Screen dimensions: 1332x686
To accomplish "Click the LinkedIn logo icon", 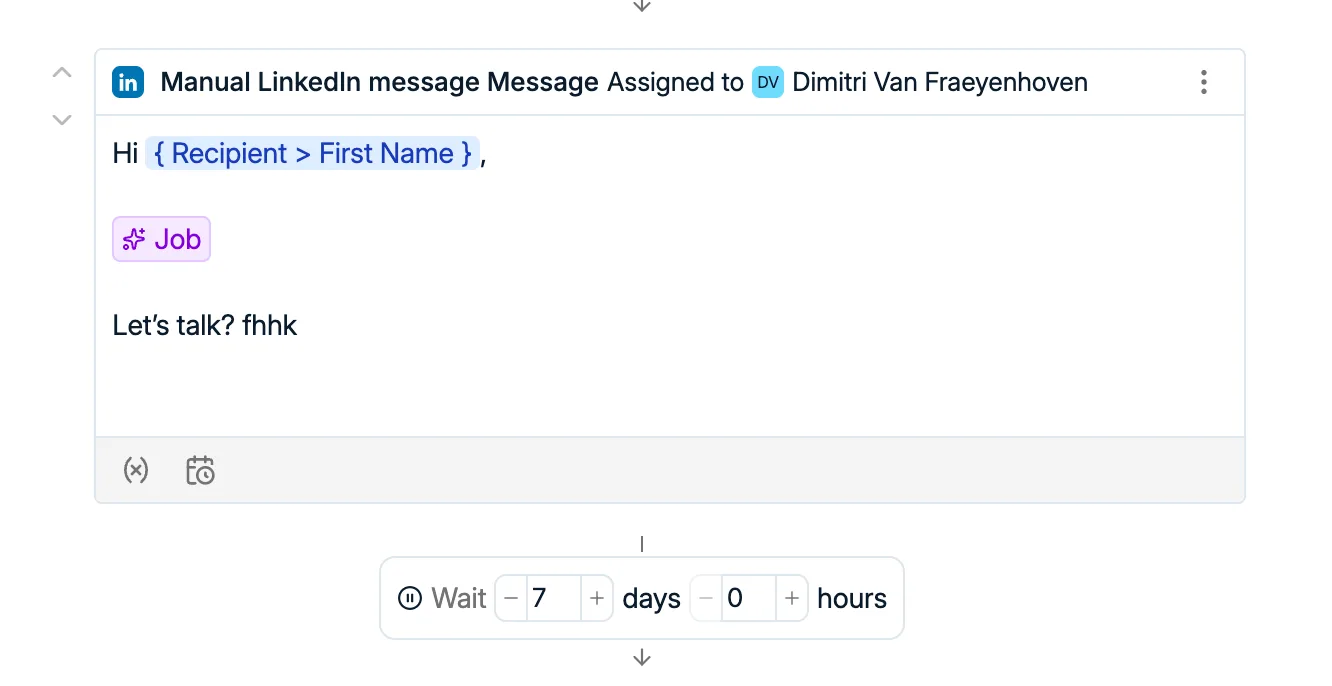I will click(128, 82).
